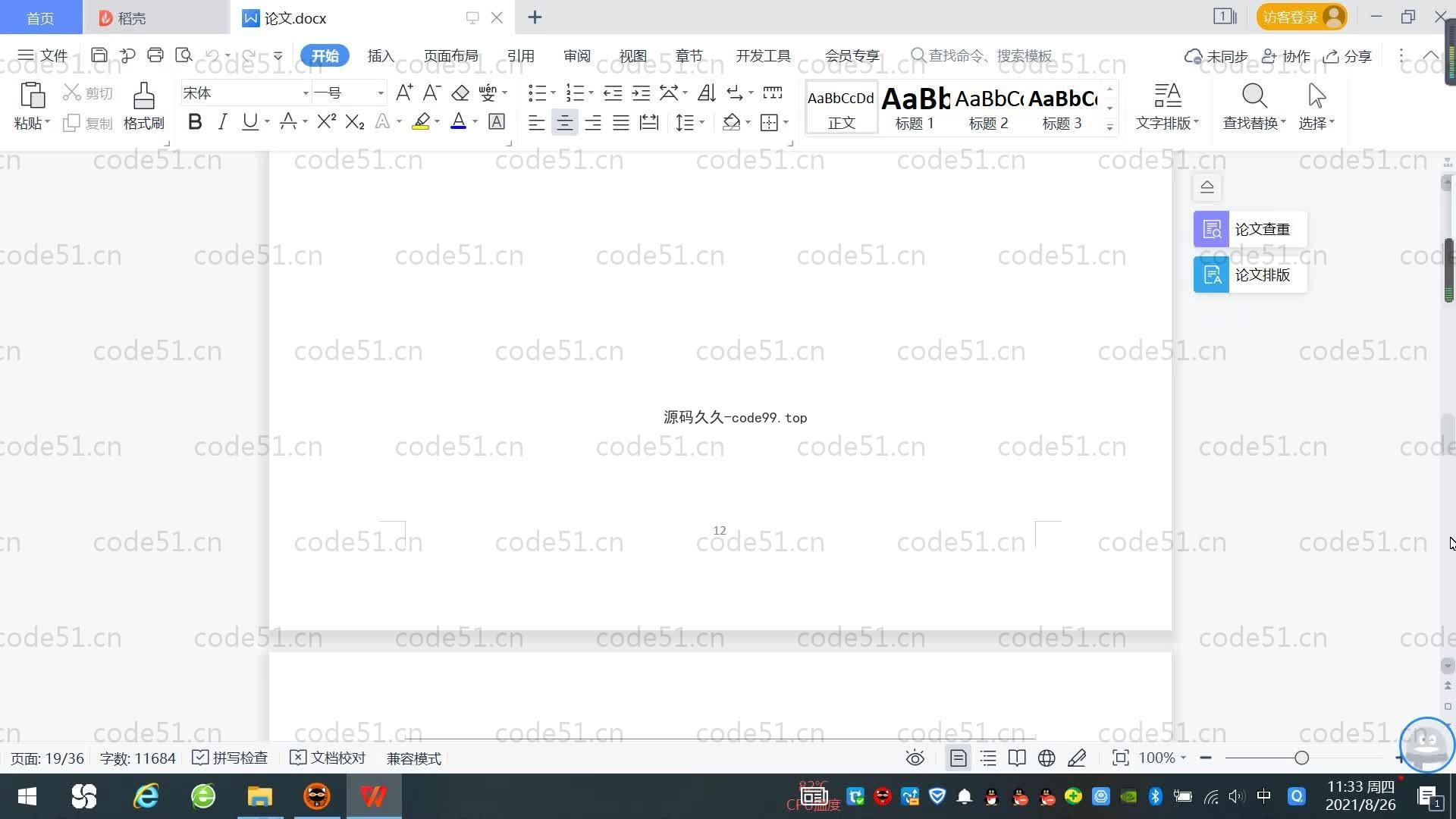Toggle center alignment
Image resolution: width=1456 pixels, height=819 pixels.
564,122
